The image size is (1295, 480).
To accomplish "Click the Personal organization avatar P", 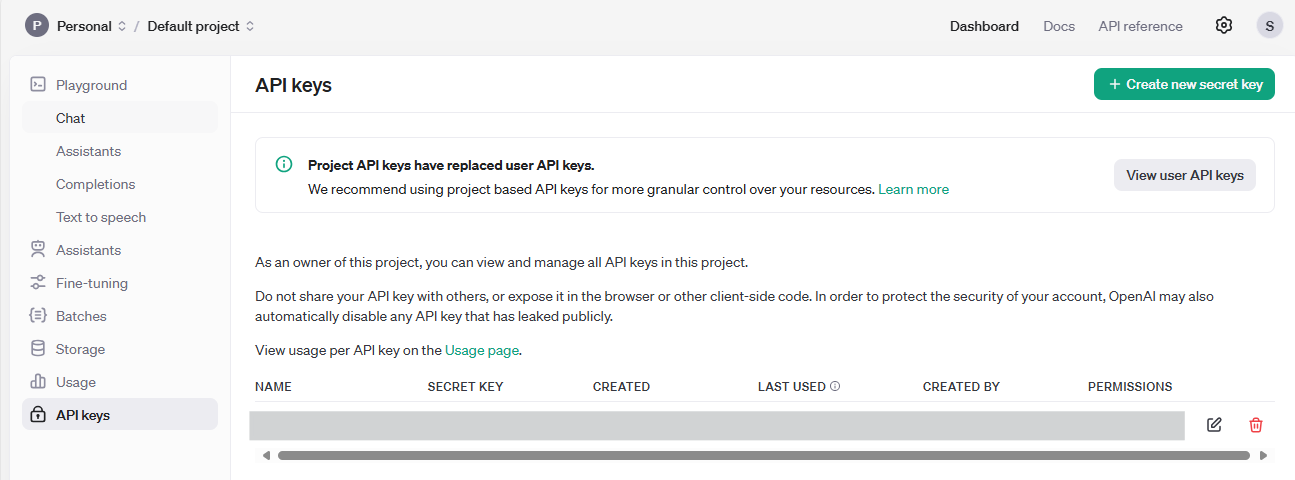I will pos(37,26).
